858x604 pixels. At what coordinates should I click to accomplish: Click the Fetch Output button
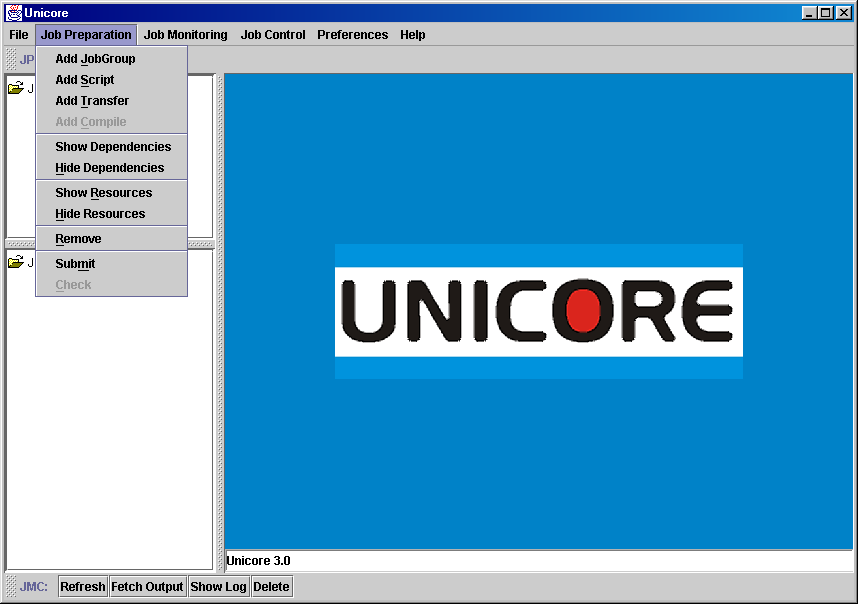pos(147,586)
